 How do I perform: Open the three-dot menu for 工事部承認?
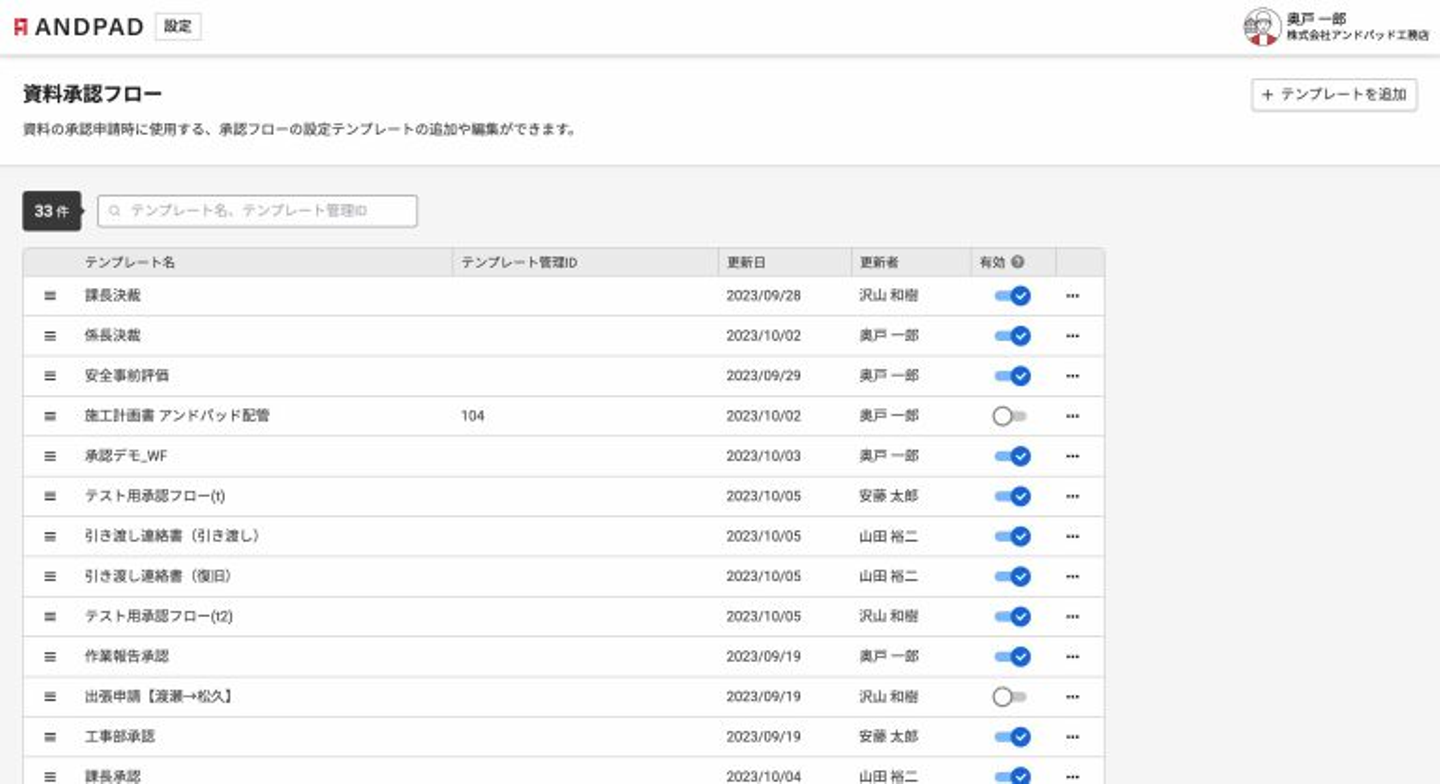(x=1072, y=736)
